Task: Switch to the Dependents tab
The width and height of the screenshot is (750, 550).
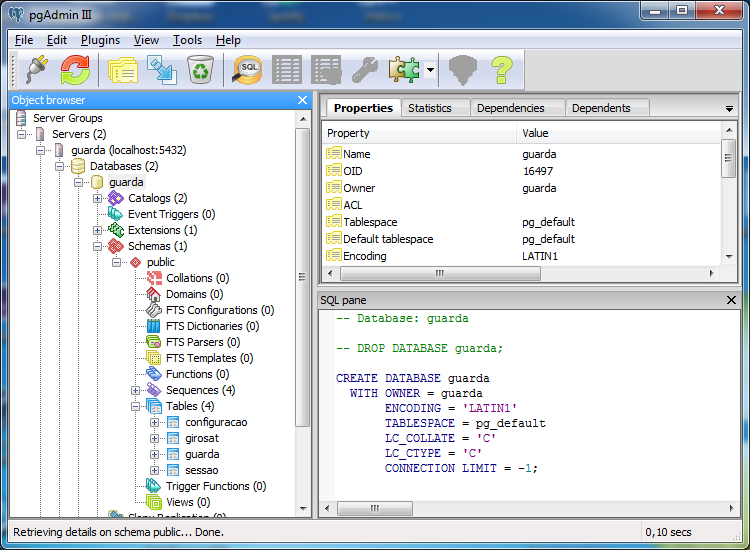Action: 607,108
